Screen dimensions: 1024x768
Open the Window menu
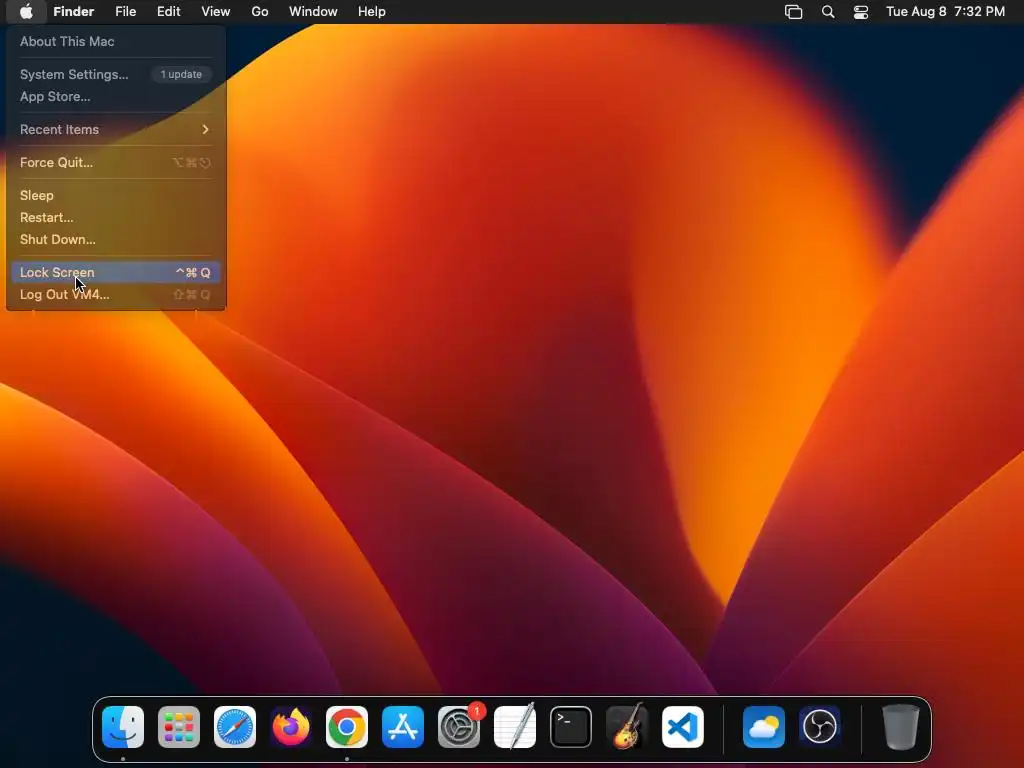tap(313, 12)
